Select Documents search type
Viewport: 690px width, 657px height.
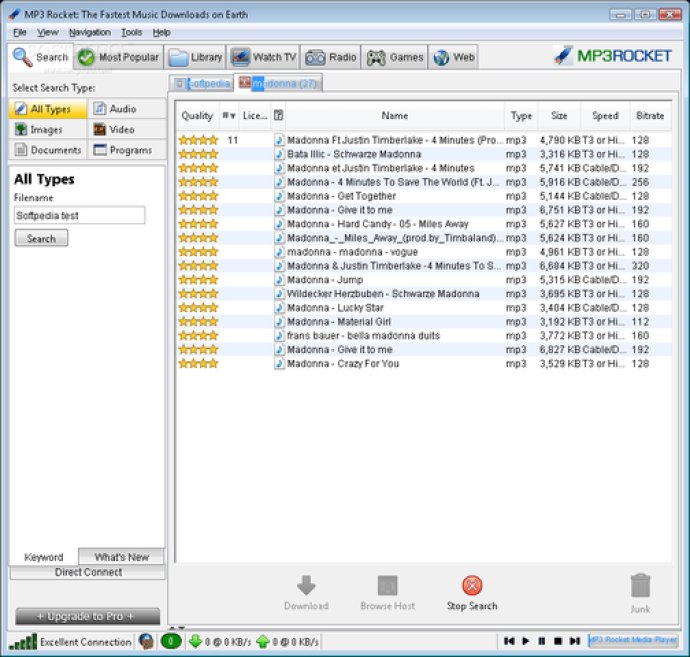pos(48,150)
